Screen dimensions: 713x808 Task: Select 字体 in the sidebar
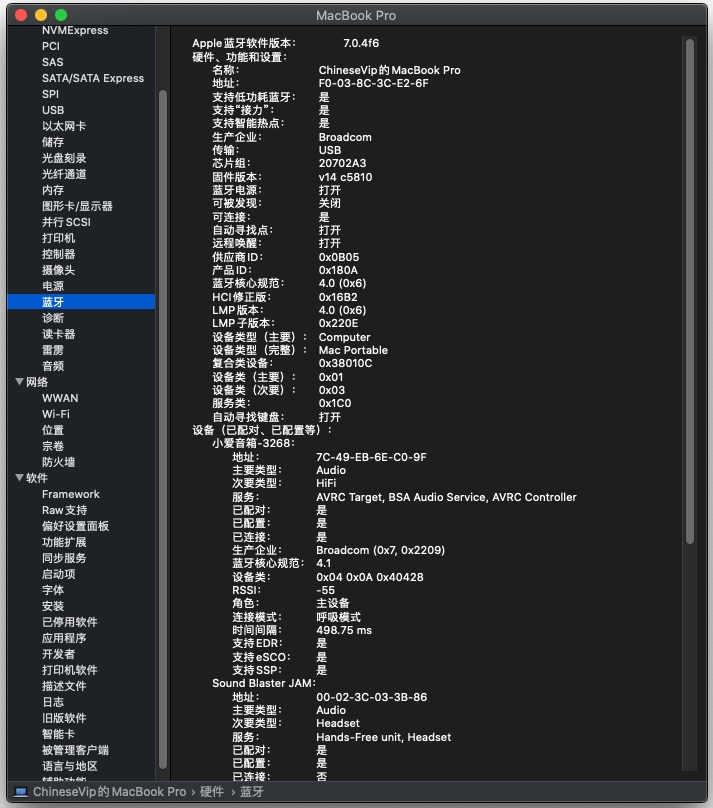coord(53,590)
